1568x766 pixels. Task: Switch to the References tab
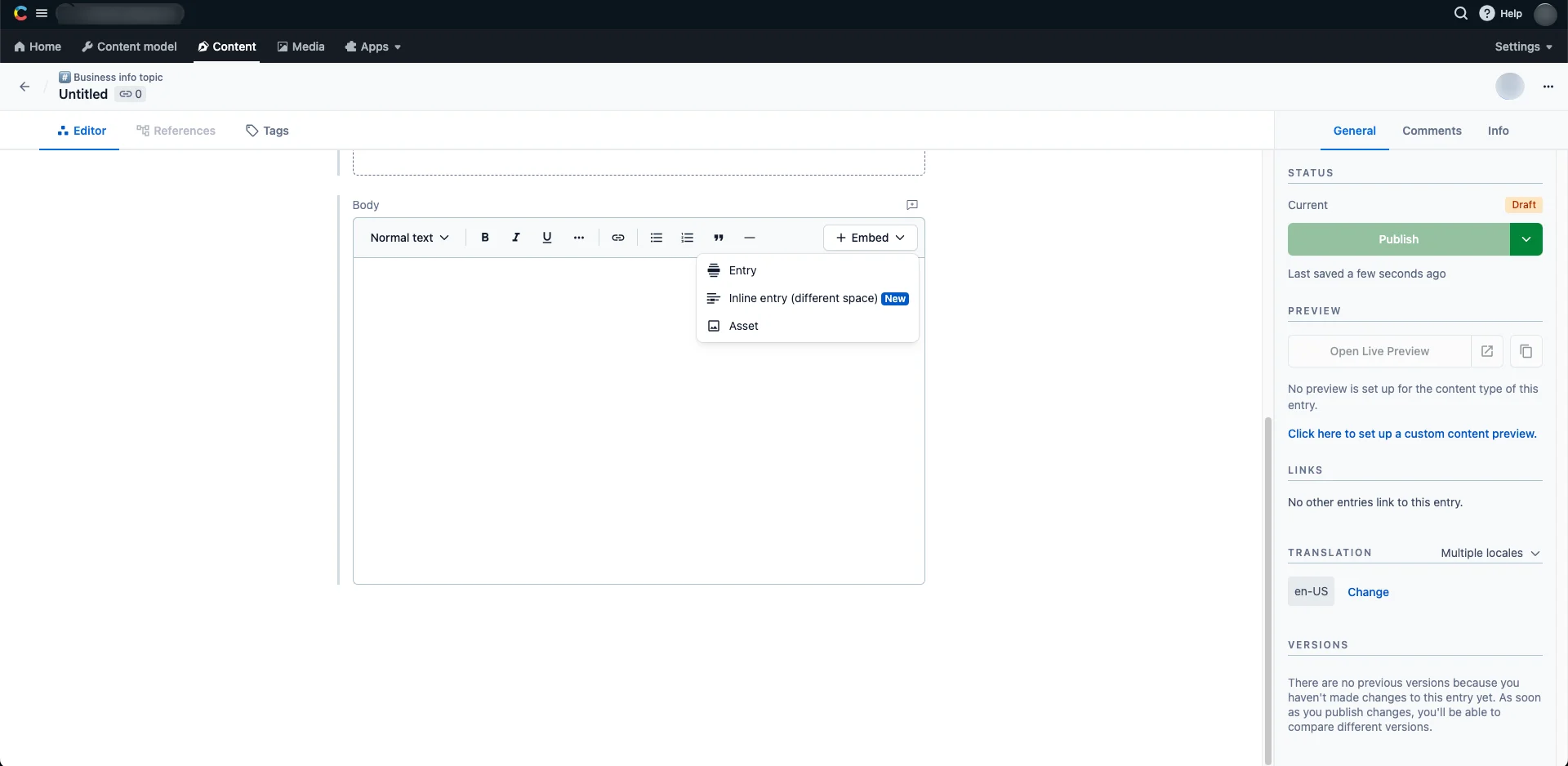coord(176,131)
